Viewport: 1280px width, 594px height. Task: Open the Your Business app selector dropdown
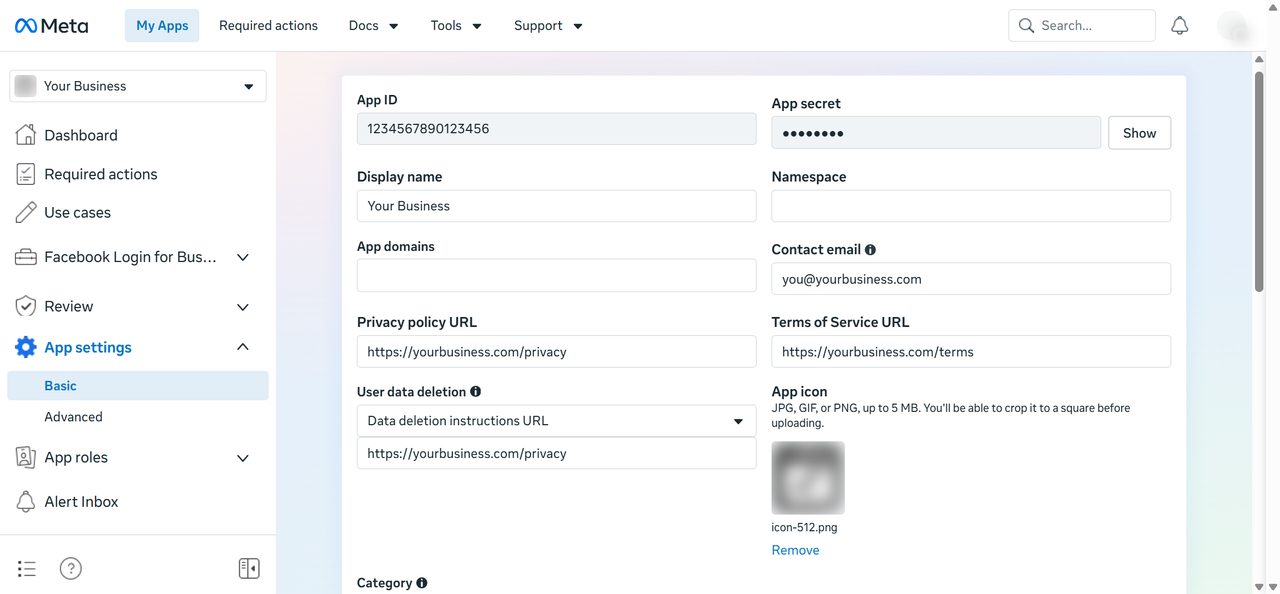point(138,86)
